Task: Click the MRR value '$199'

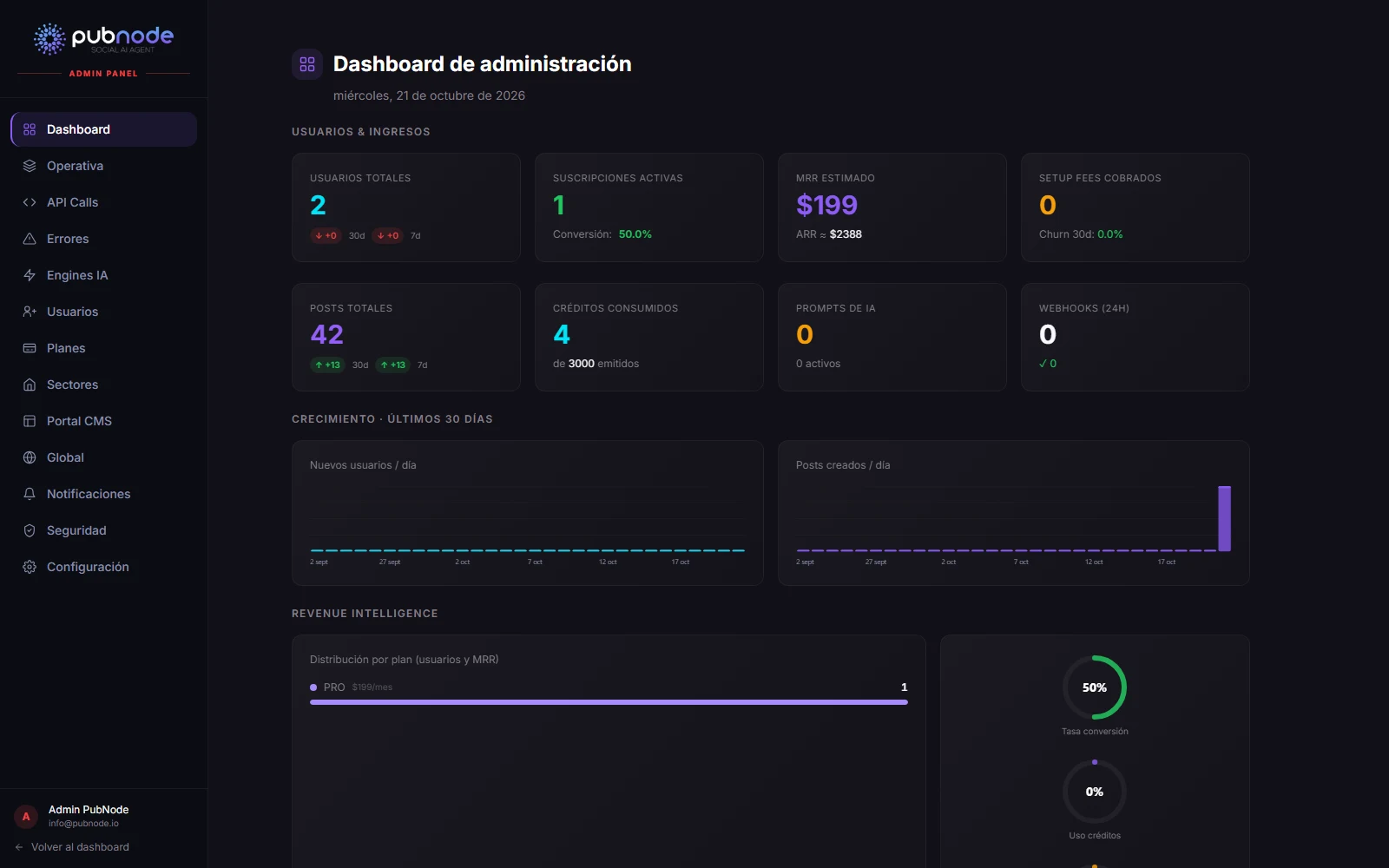Action: (826, 205)
